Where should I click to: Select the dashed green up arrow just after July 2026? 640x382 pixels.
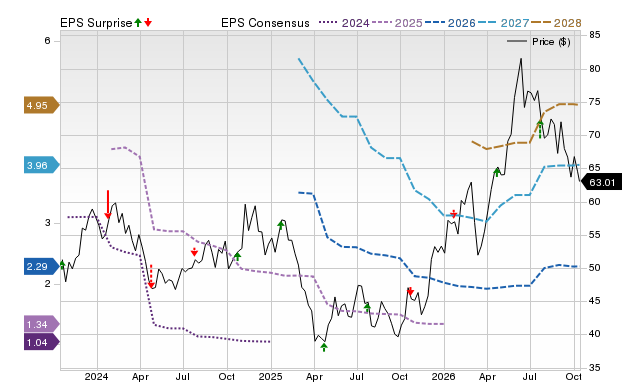coord(540,129)
